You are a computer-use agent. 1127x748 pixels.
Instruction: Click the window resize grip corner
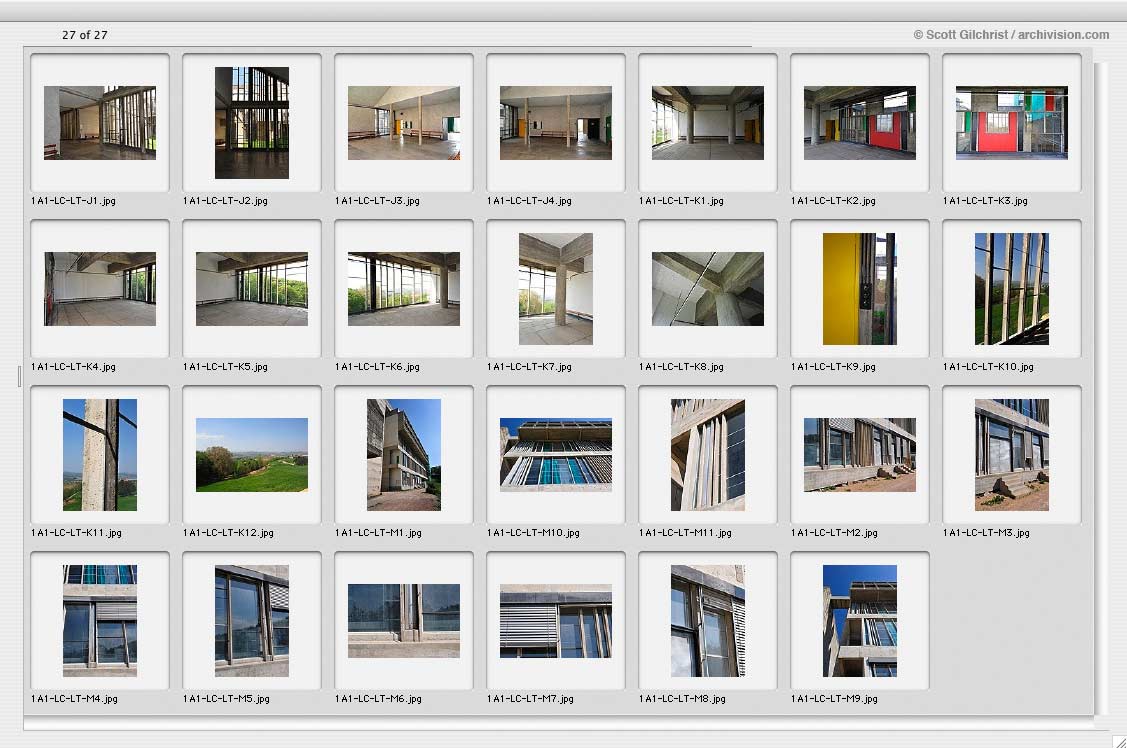tap(1119, 741)
